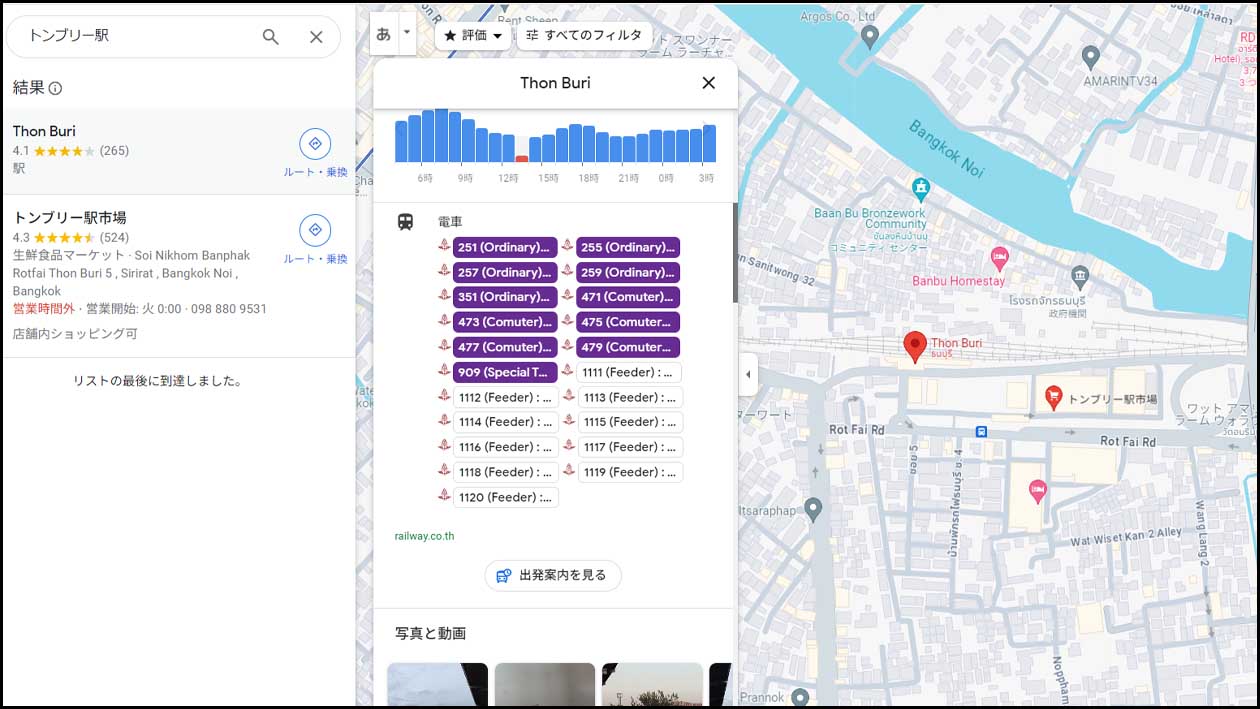Click the 写真と動画 section heading
The height and width of the screenshot is (709, 1260).
(x=430, y=634)
